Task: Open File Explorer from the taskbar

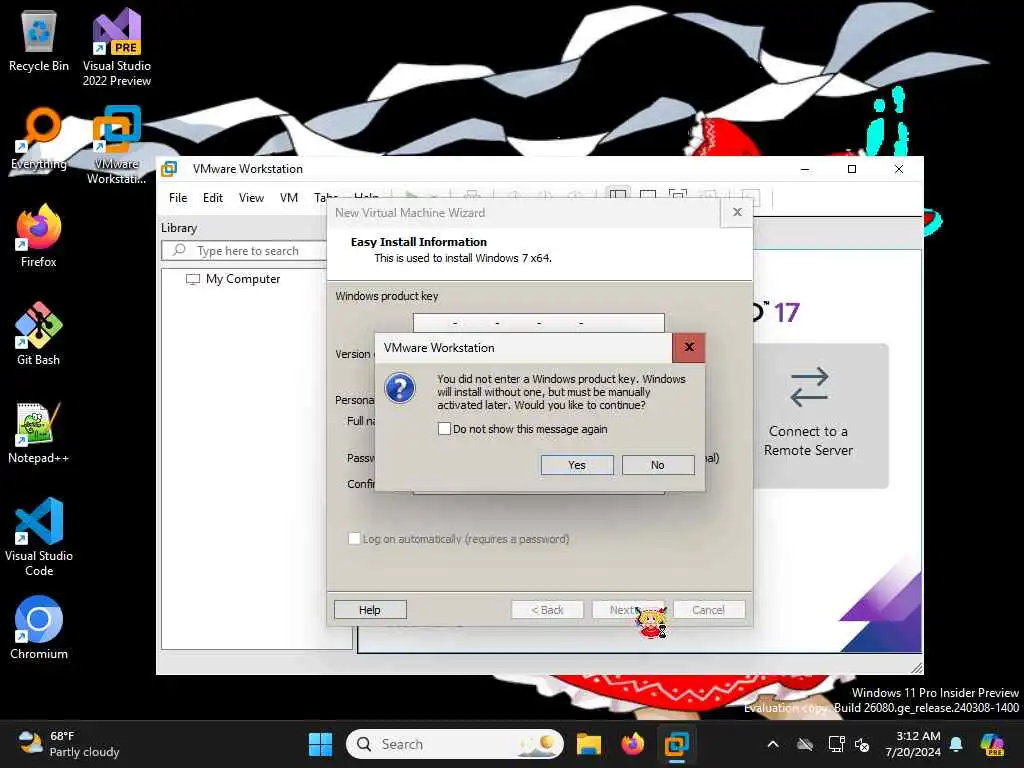Action: (x=588, y=744)
